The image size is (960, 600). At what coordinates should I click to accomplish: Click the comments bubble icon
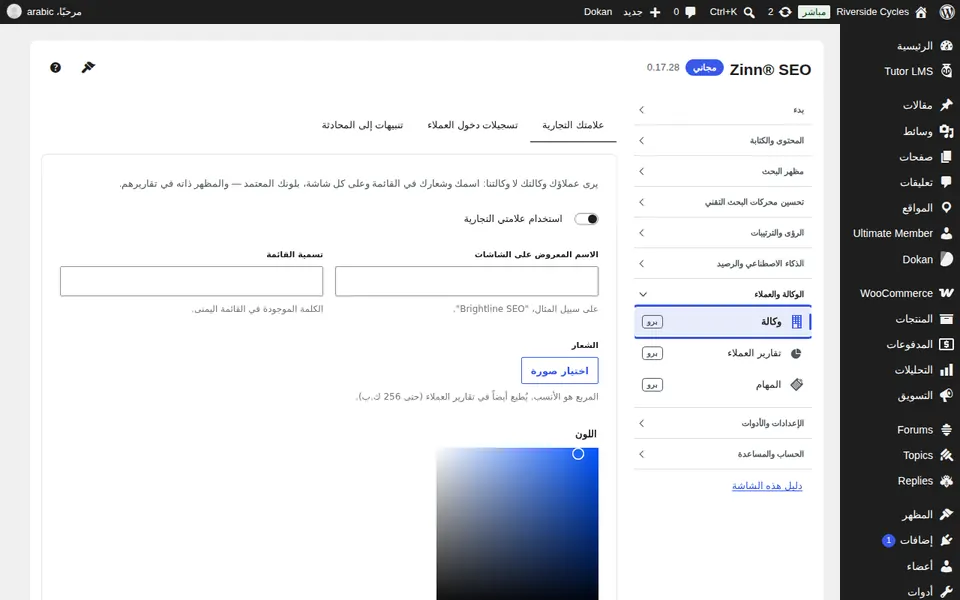pyautogui.click(x=691, y=12)
